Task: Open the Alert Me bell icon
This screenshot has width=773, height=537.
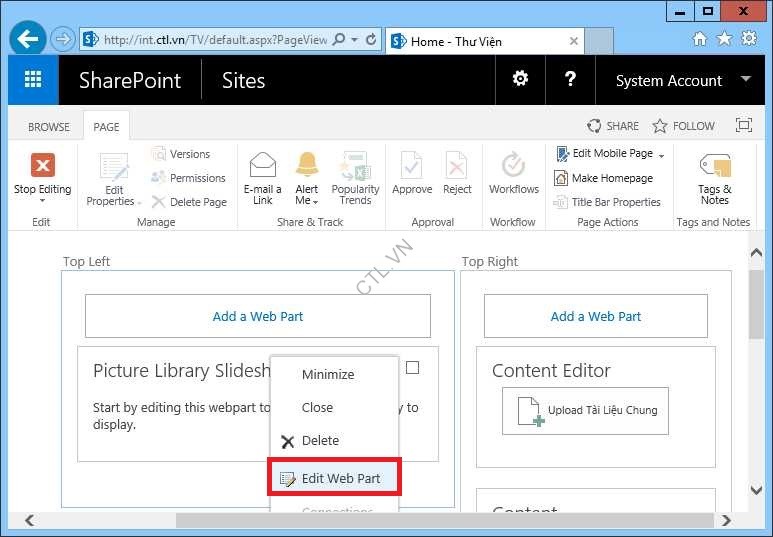Action: click(306, 165)
